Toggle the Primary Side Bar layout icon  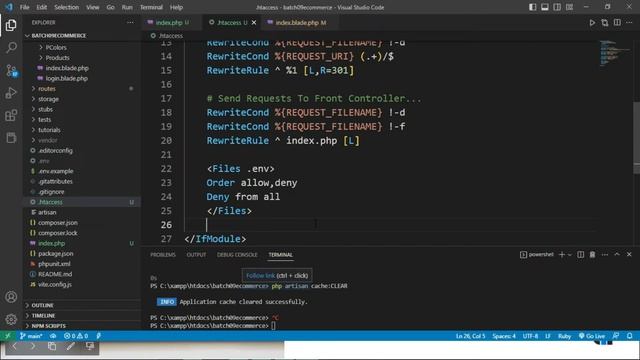[533, 7]
